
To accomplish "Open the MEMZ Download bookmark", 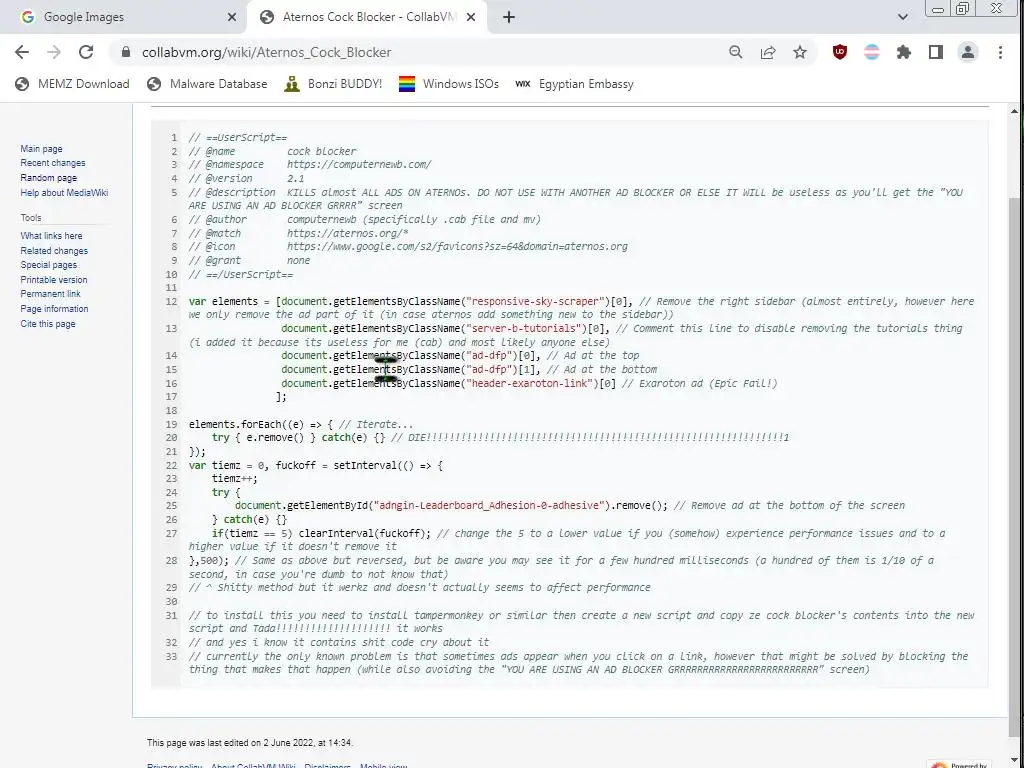I will click(72, 84).
